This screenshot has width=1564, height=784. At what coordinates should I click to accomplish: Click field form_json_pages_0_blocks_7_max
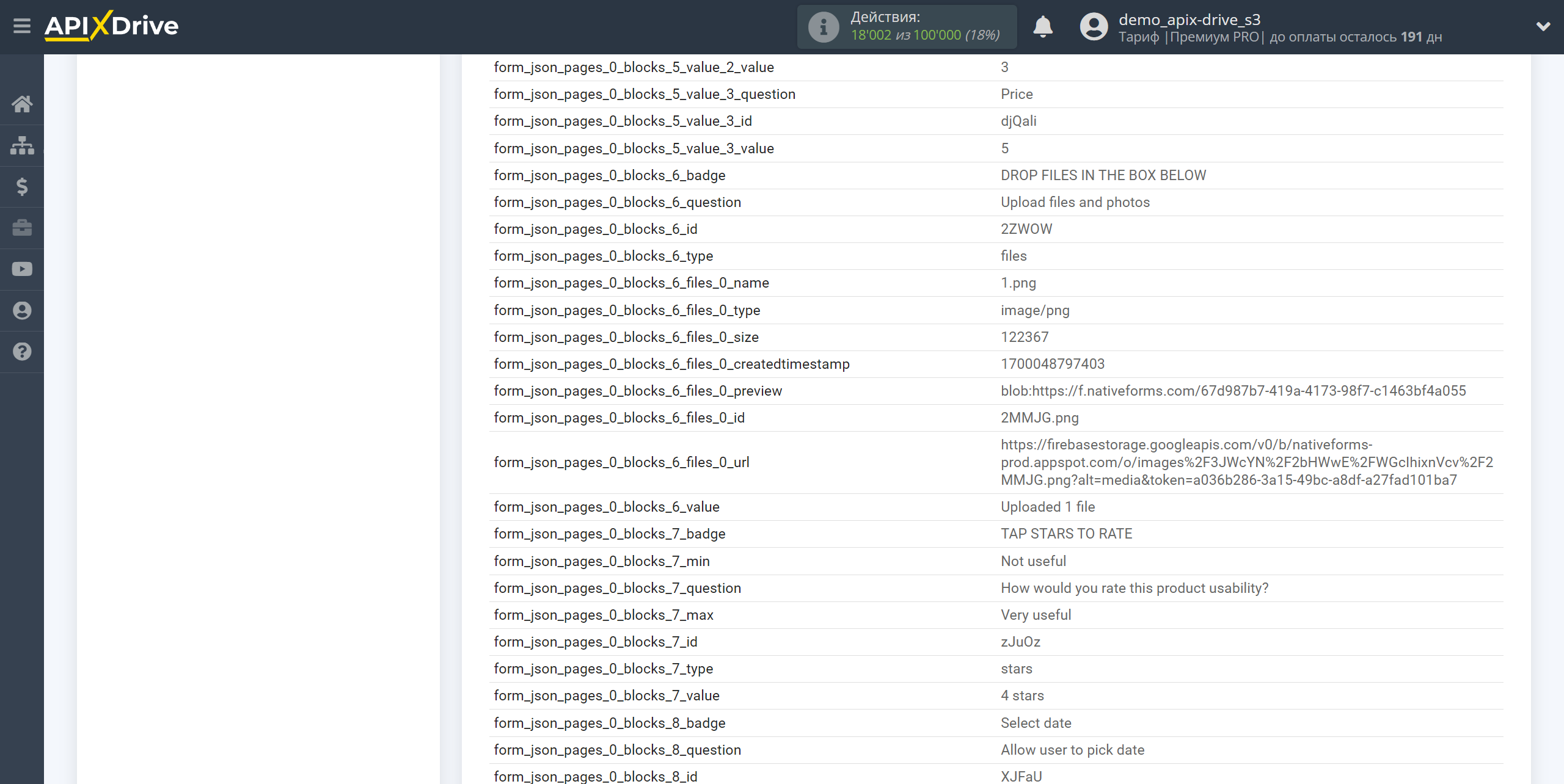click(603, 615)
